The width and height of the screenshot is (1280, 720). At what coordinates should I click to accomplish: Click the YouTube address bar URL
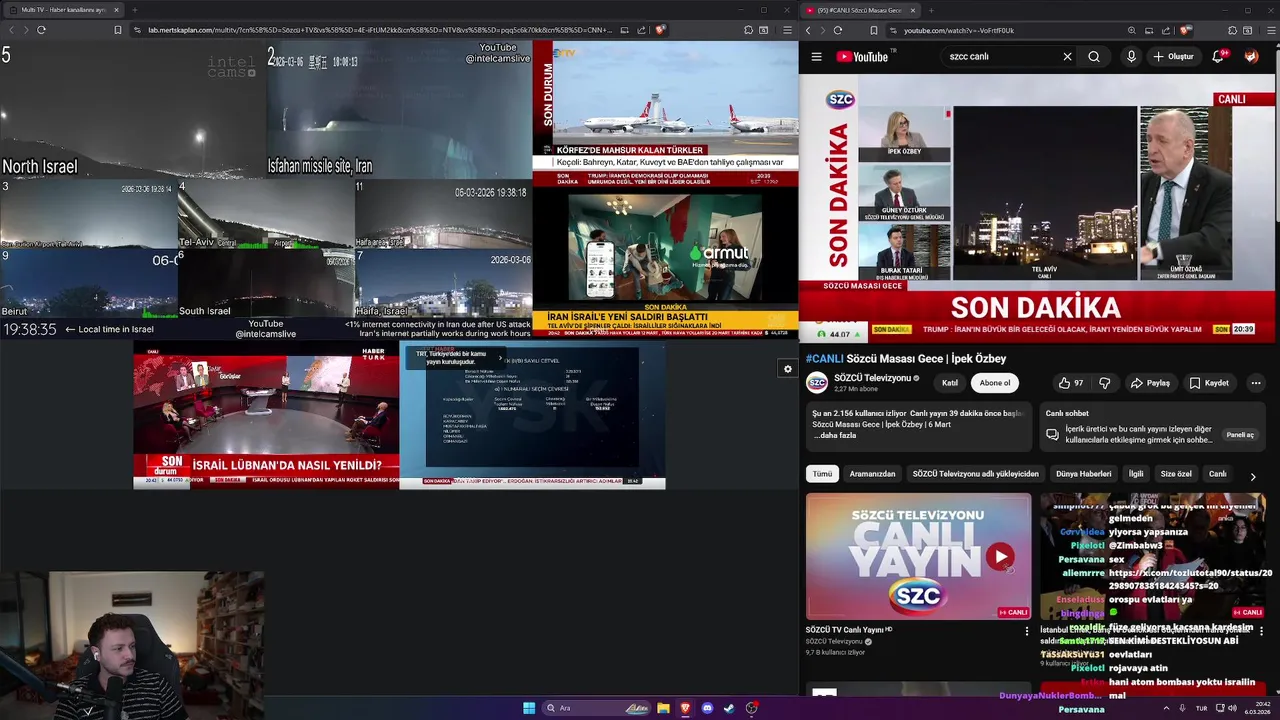(959, 30)
